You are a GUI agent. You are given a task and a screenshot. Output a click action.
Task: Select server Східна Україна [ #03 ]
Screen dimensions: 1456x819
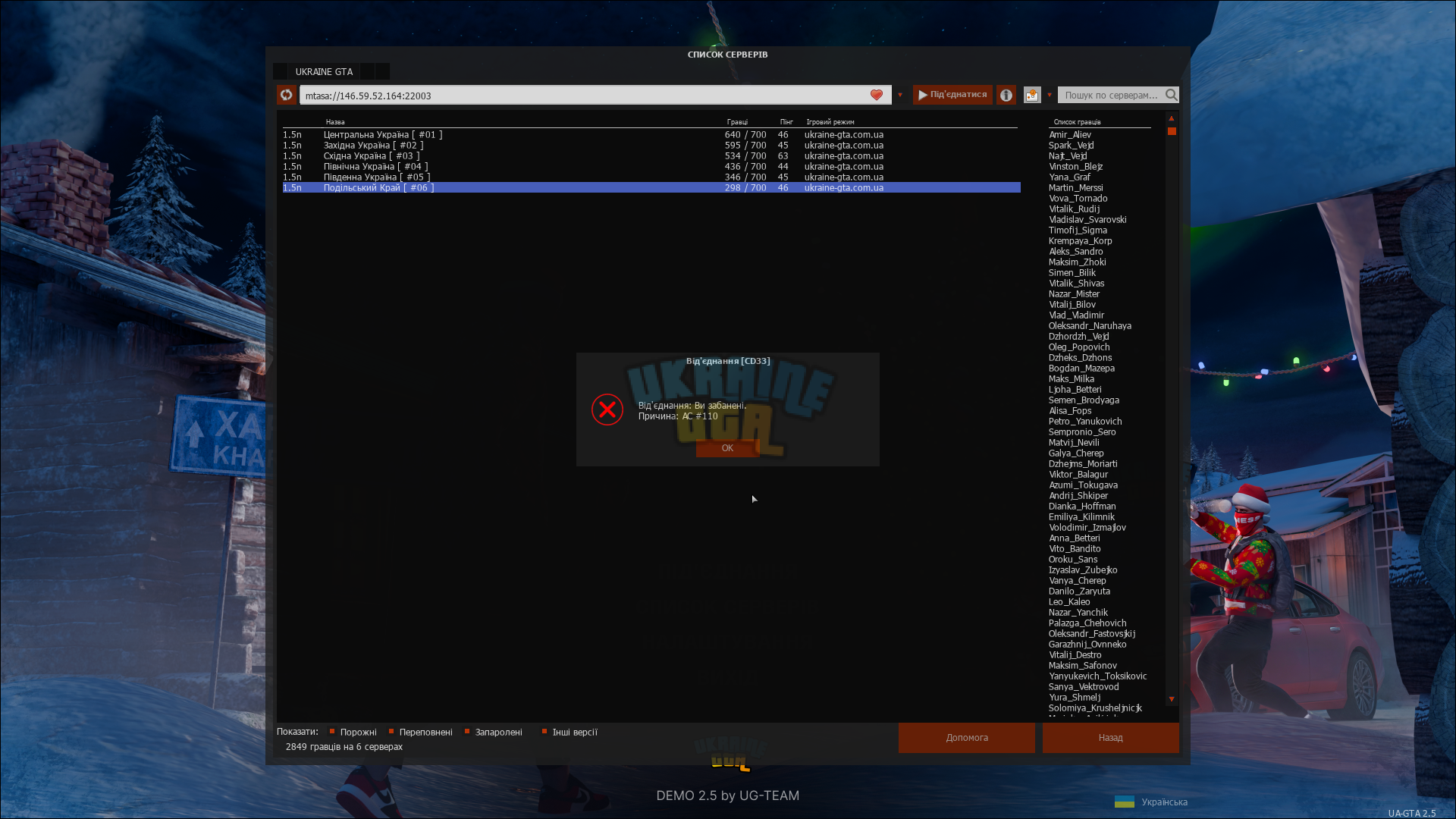point(651,156)
